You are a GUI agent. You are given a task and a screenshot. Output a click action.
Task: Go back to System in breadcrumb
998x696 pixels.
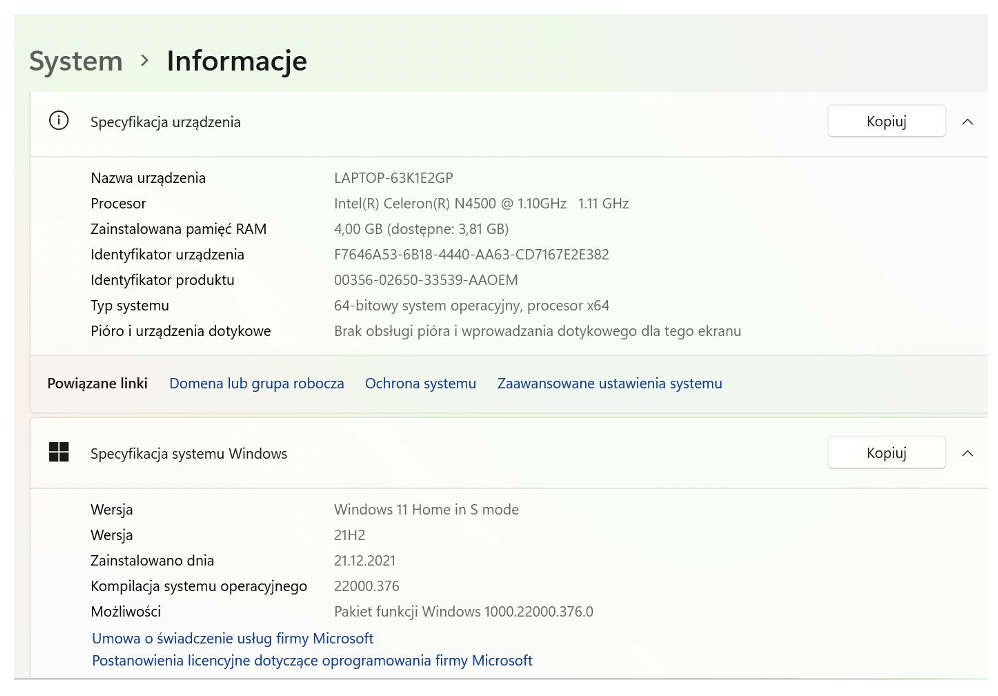(x=76, y=61)
